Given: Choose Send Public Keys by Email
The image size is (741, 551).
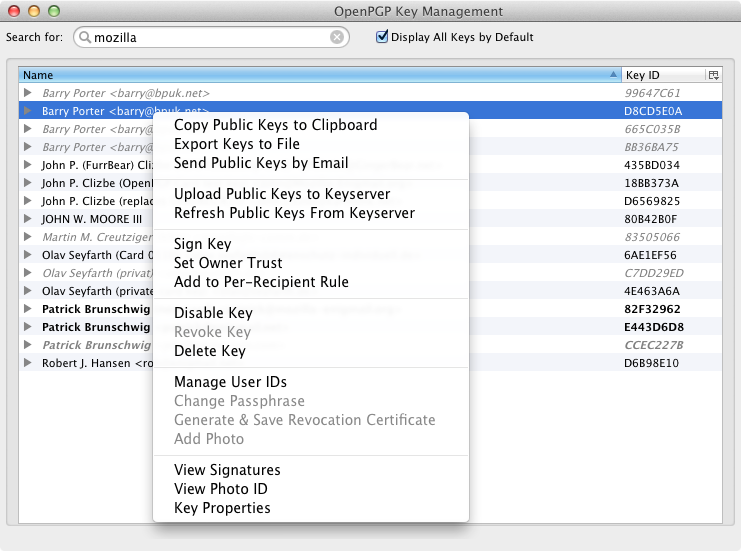Looking at the screenshot, I should [261, 163].
